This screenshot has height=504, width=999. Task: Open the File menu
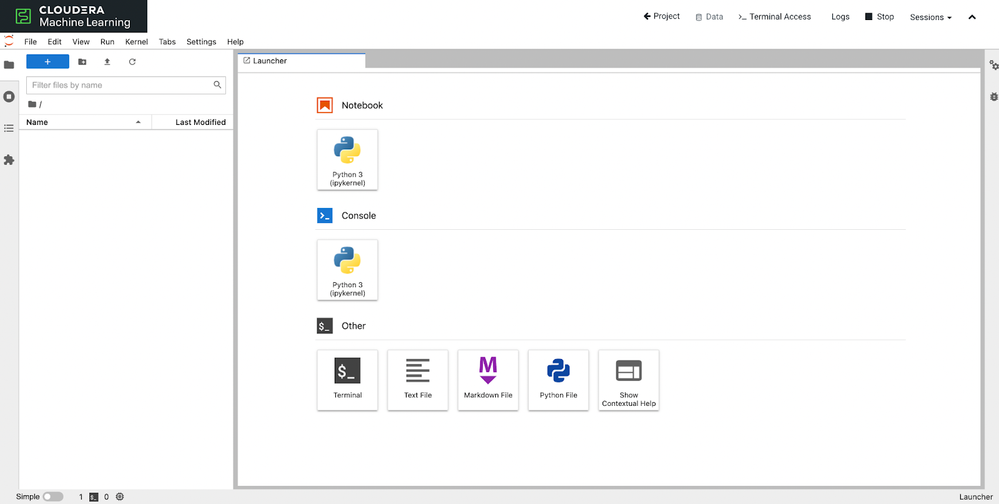(x=31, y=42)
